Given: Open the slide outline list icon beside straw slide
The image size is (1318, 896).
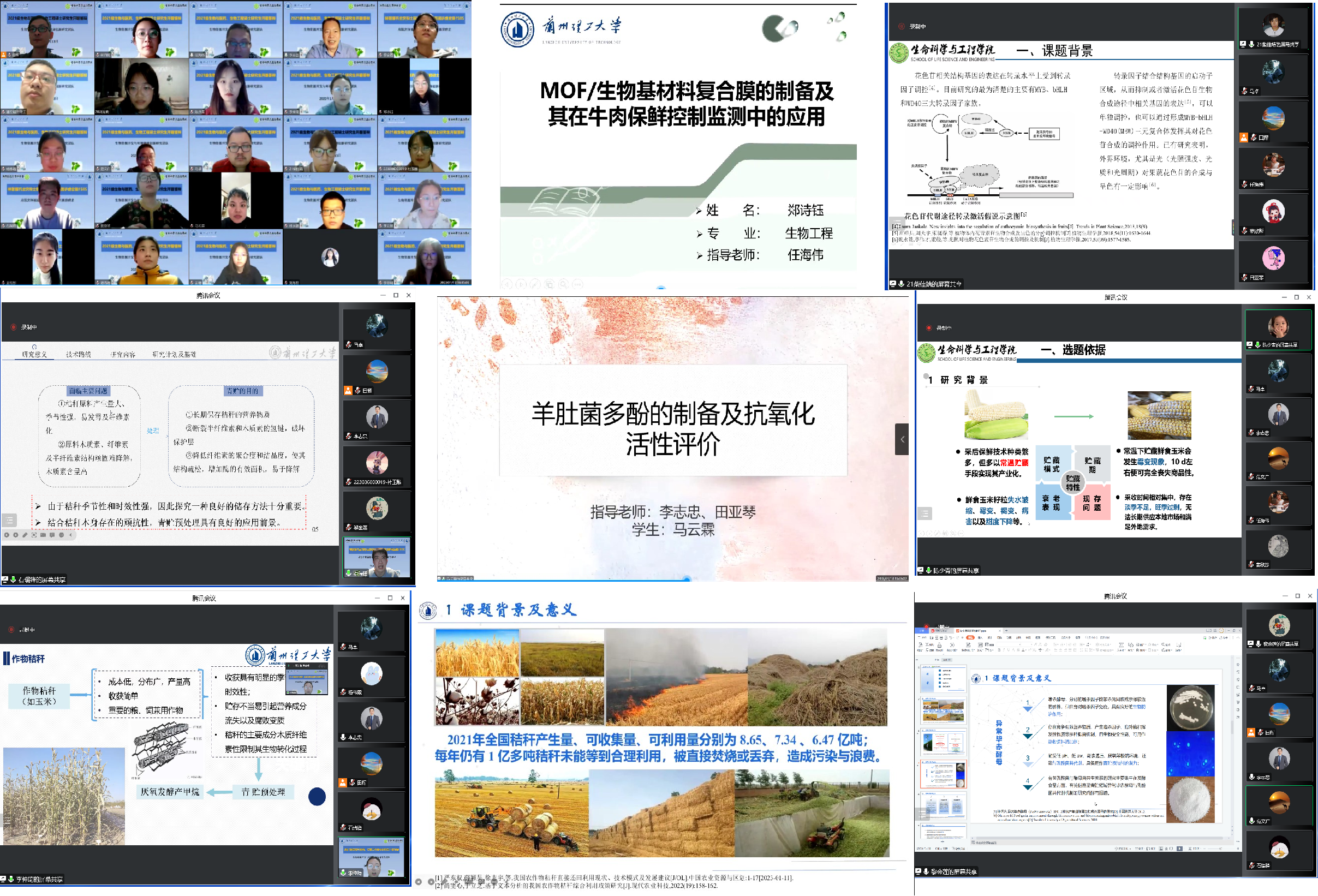Looking at the screenshot, I should pos(9,520).
